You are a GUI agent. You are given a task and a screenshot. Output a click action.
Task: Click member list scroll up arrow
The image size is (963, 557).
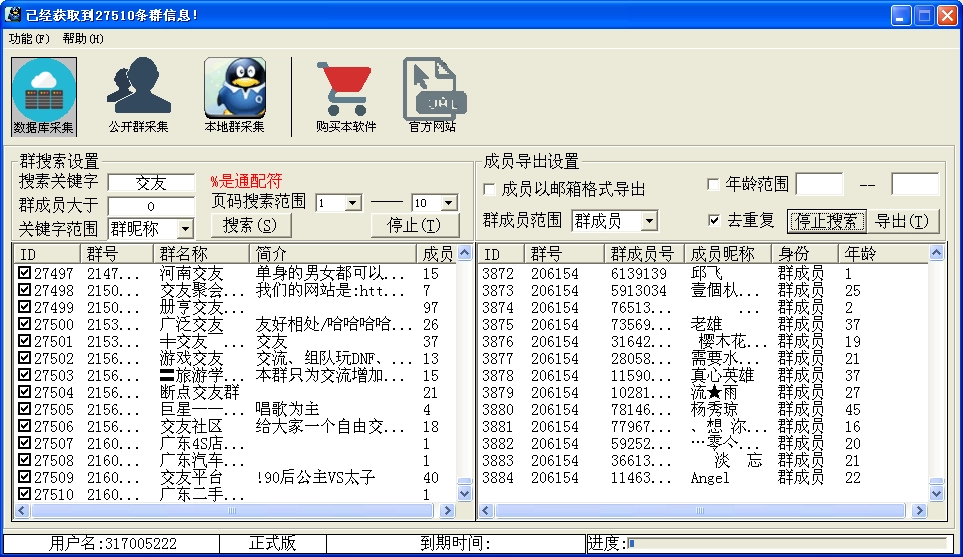(x=936, y=252)
